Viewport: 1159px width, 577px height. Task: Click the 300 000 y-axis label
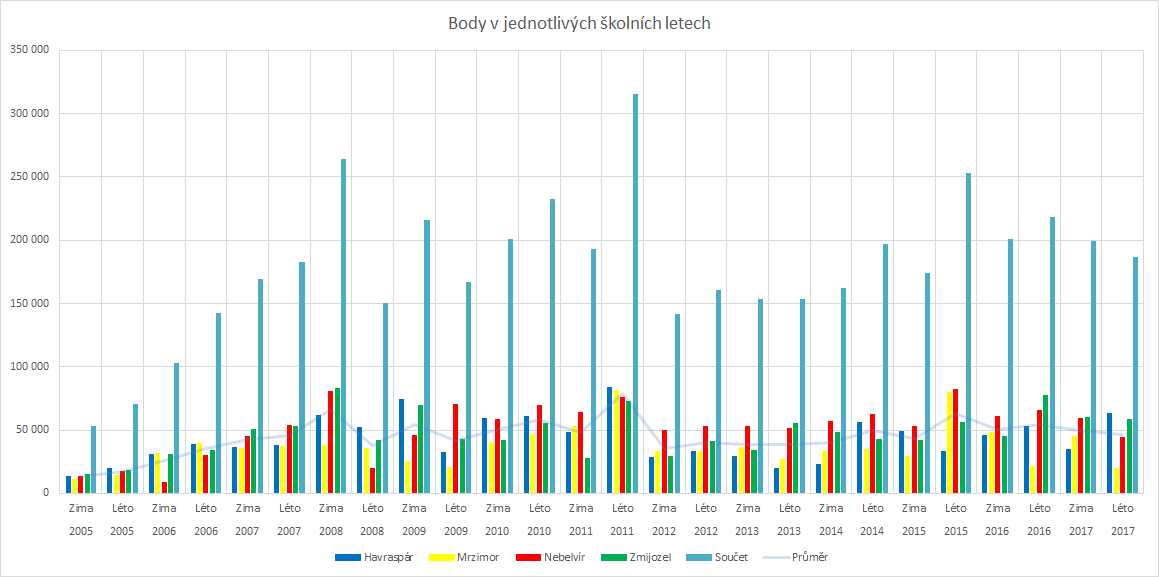coord(29,114)
